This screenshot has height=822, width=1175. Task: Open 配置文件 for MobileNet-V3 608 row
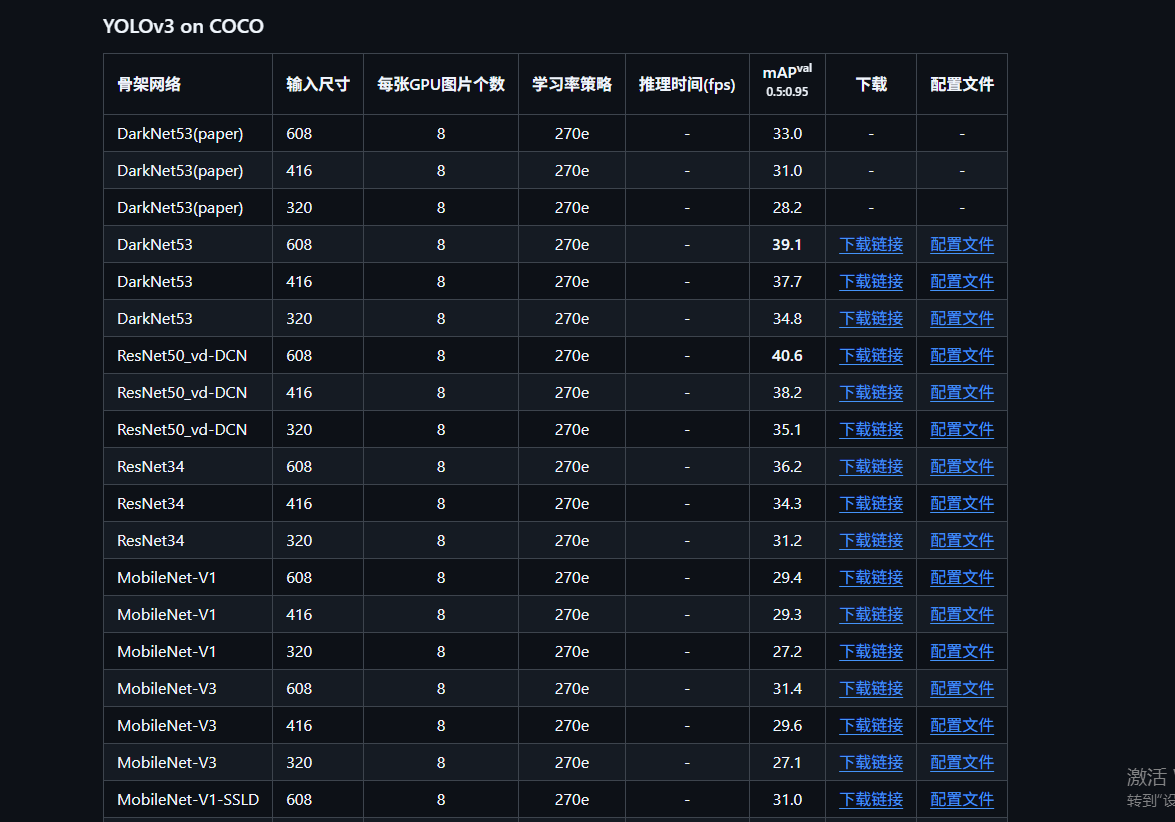[961, 689]
